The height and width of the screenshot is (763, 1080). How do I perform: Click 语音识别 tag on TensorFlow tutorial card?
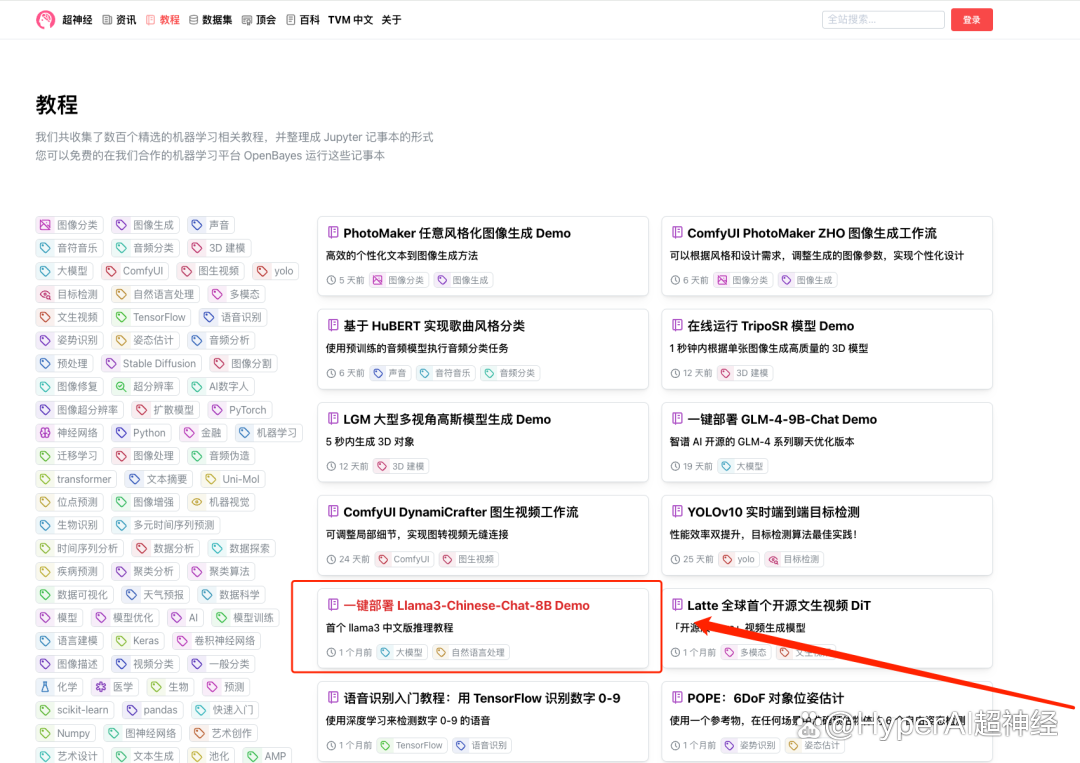point(482,745)
